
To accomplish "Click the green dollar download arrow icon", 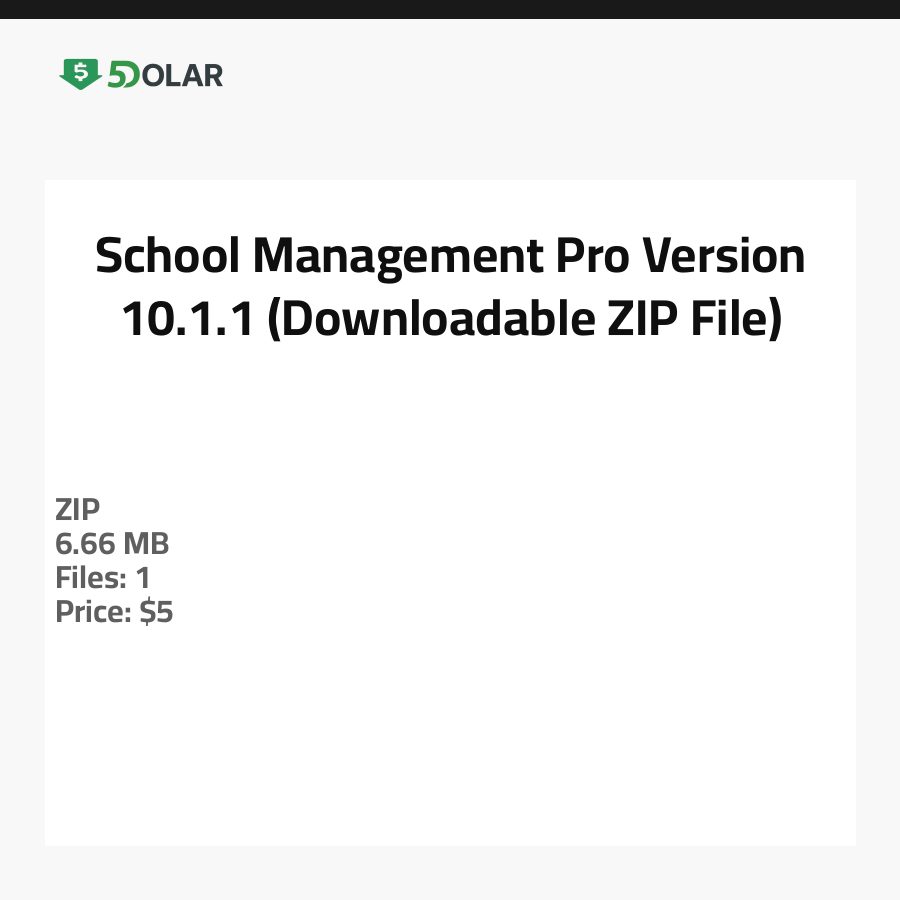I will click(x=80, y=74).
